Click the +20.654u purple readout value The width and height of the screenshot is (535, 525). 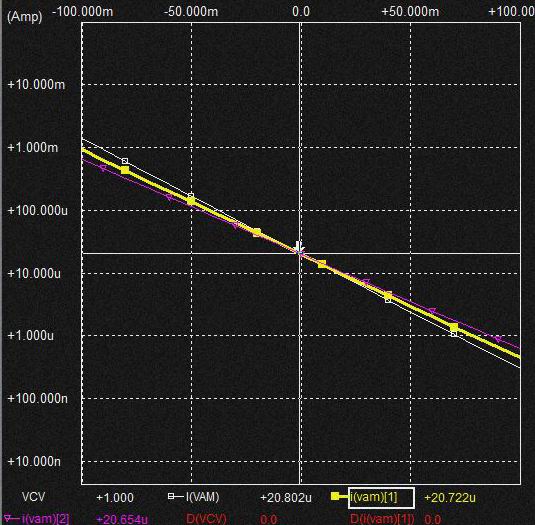pyautogui.click(x=122, y=519)
